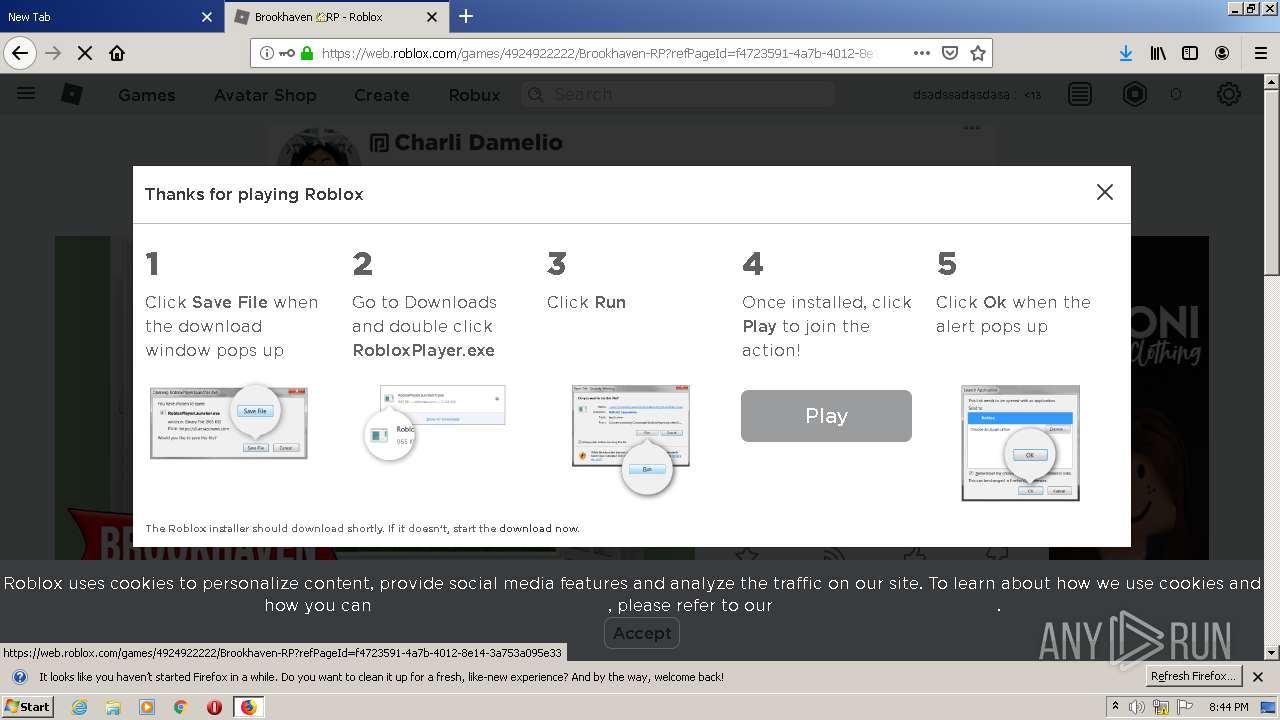The height and width of the screenshot is (720, 1280).
Task: Open the Robux hexagon icon
Action: click(1135, 94)
